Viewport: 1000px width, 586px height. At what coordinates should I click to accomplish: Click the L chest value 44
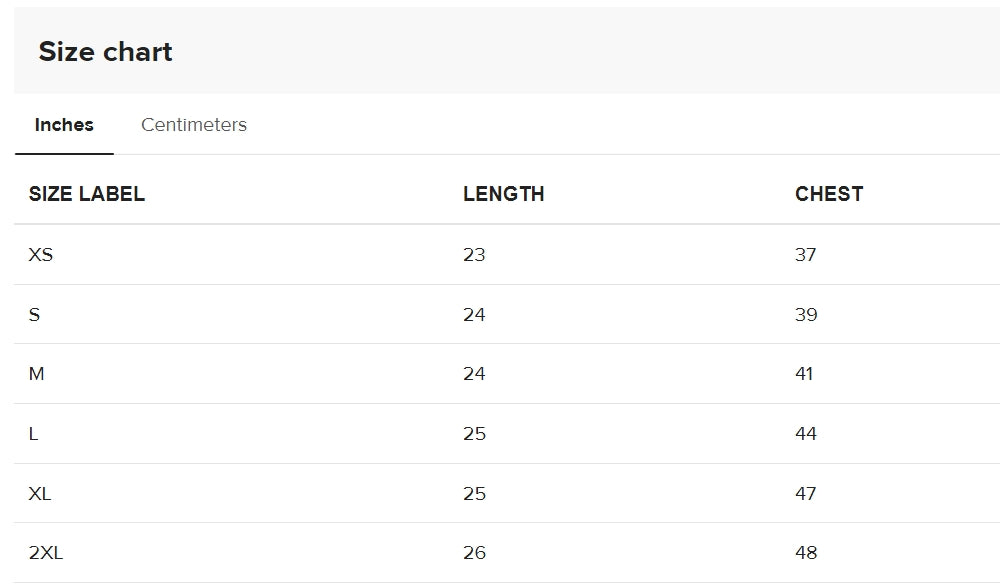click(x=806, y=434)
